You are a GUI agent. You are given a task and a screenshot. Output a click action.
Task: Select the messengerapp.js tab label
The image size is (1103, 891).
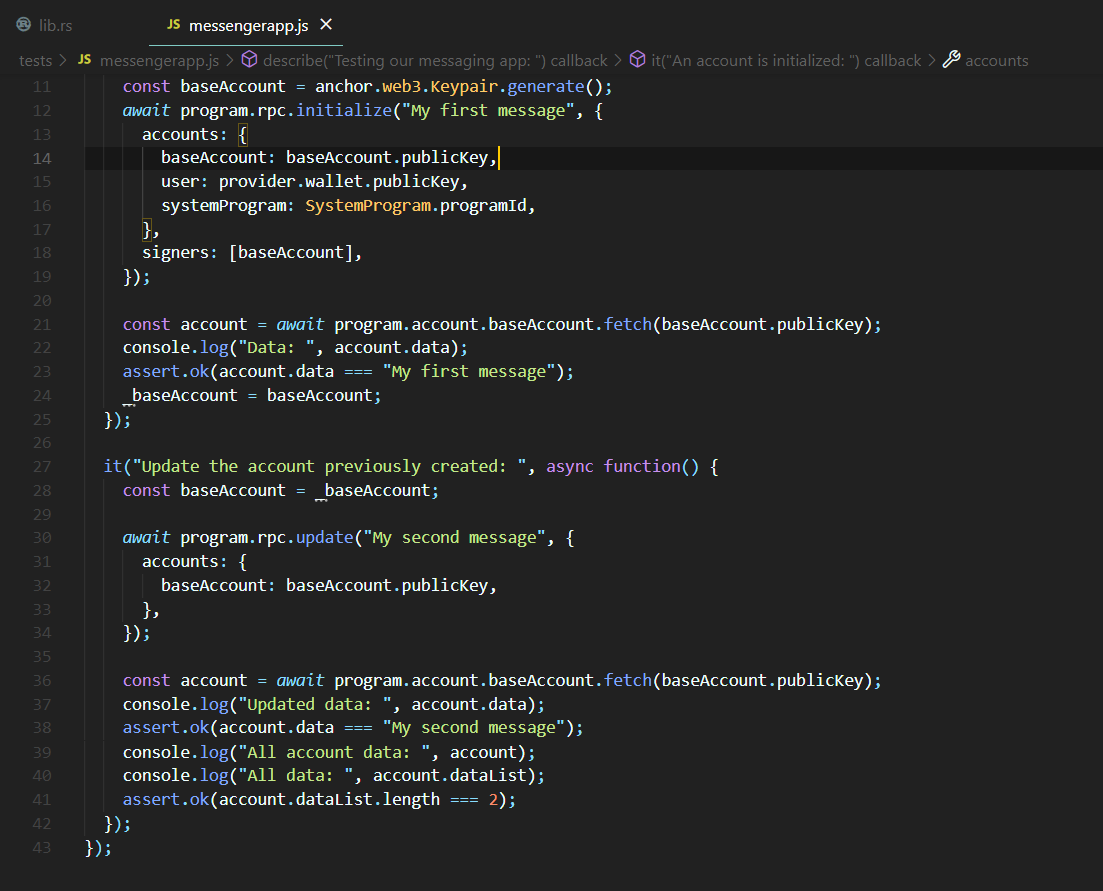tap(247, 25)
